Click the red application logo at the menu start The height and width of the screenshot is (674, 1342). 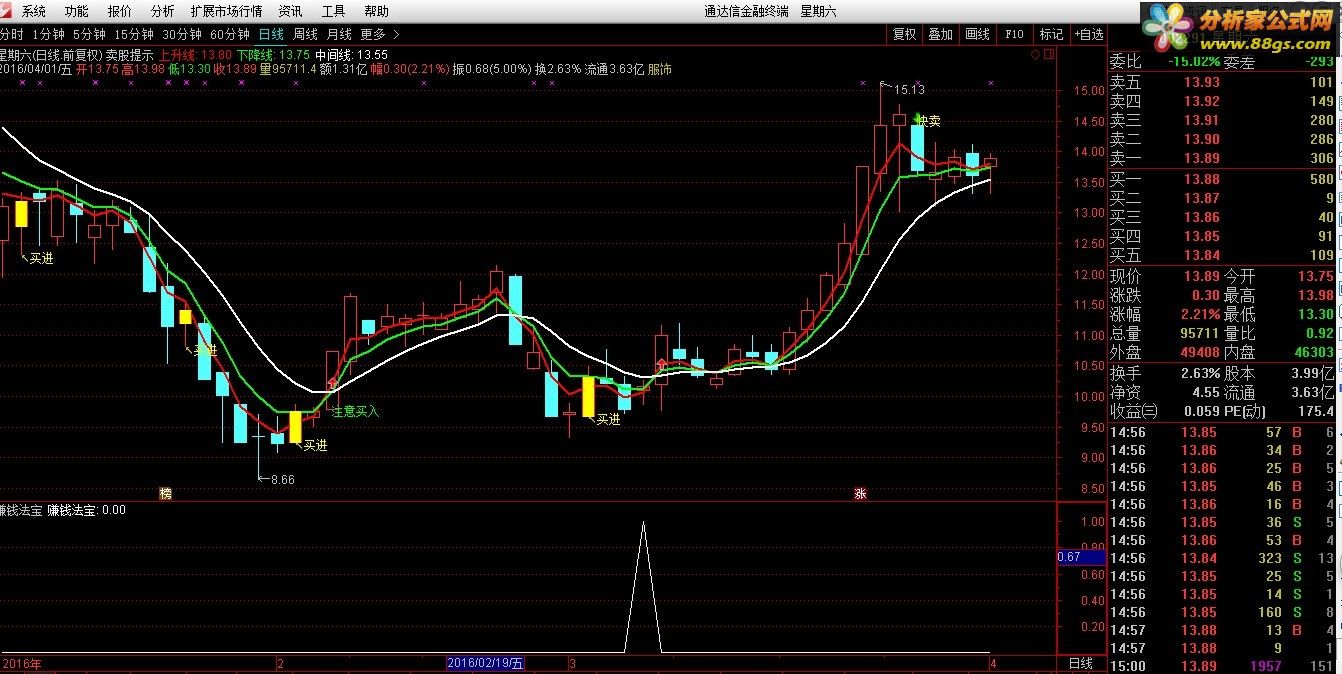tap(7, 11)
